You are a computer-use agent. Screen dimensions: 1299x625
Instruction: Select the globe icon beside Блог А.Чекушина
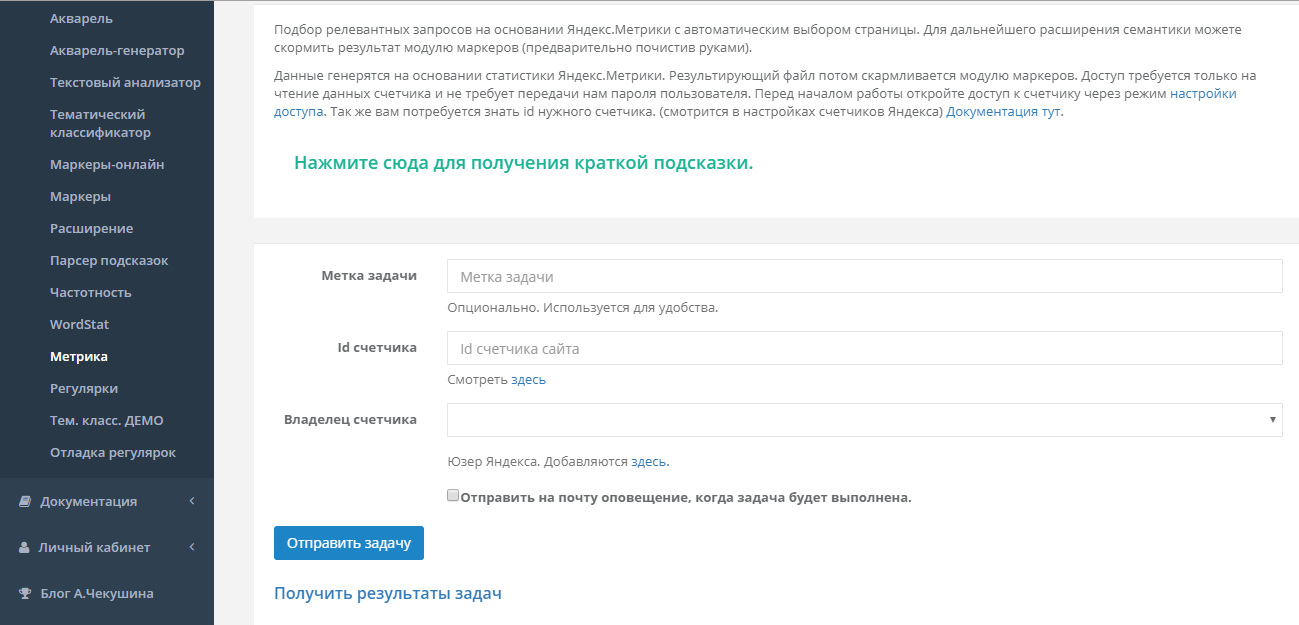[x=23, y=593]
